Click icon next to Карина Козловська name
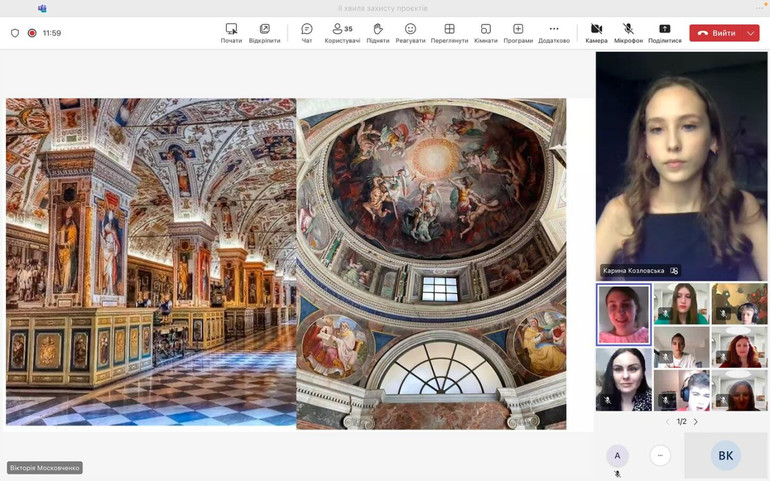This screenshot has height=481, width=770. 674,271
